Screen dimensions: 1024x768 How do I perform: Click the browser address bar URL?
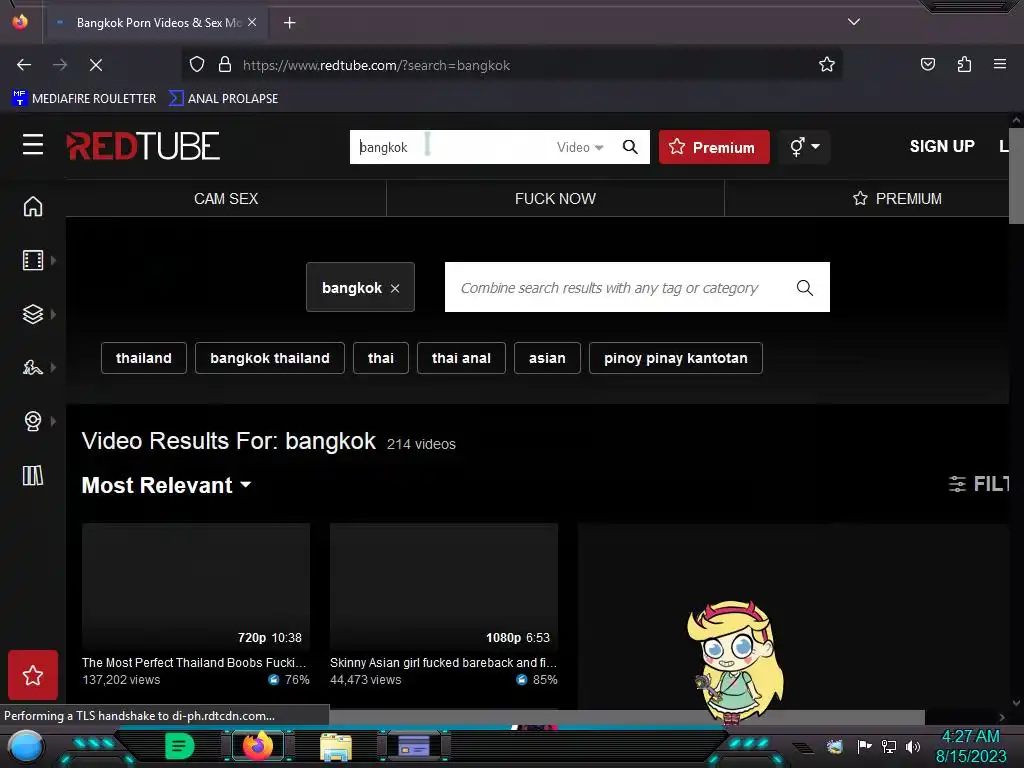[376, 65]
